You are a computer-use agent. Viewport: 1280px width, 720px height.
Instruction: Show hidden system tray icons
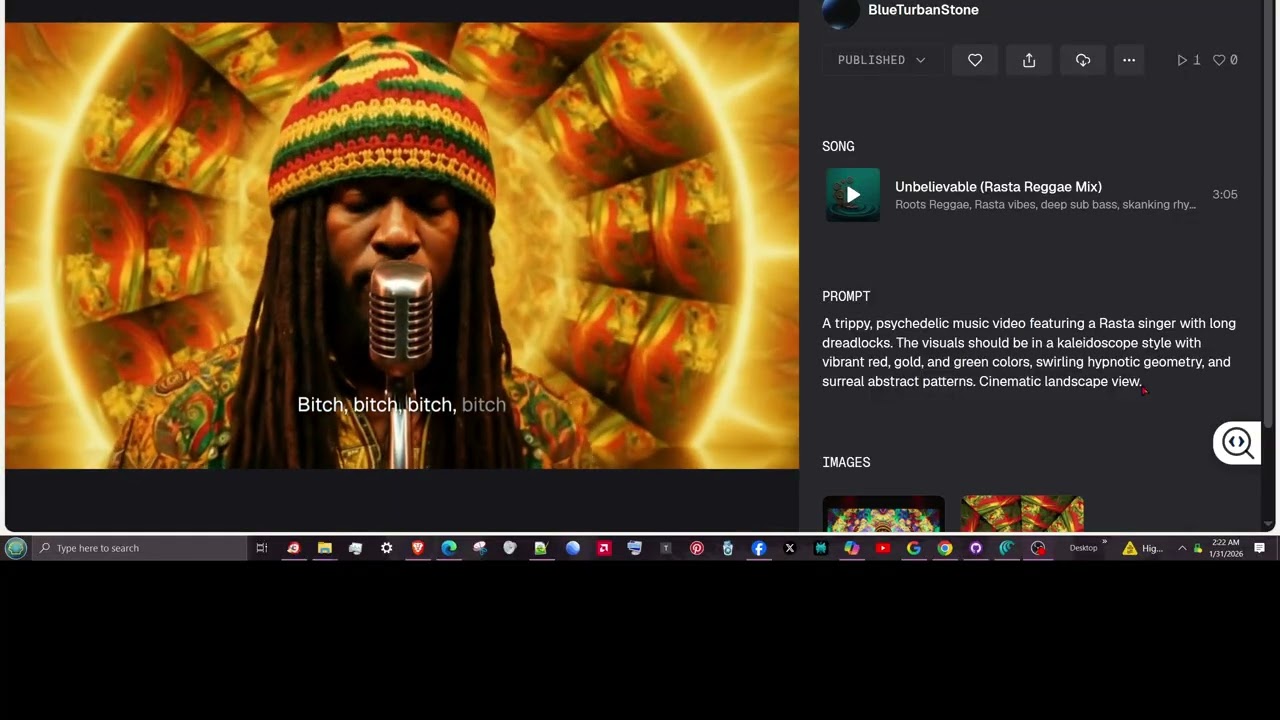coord(1182,548)
